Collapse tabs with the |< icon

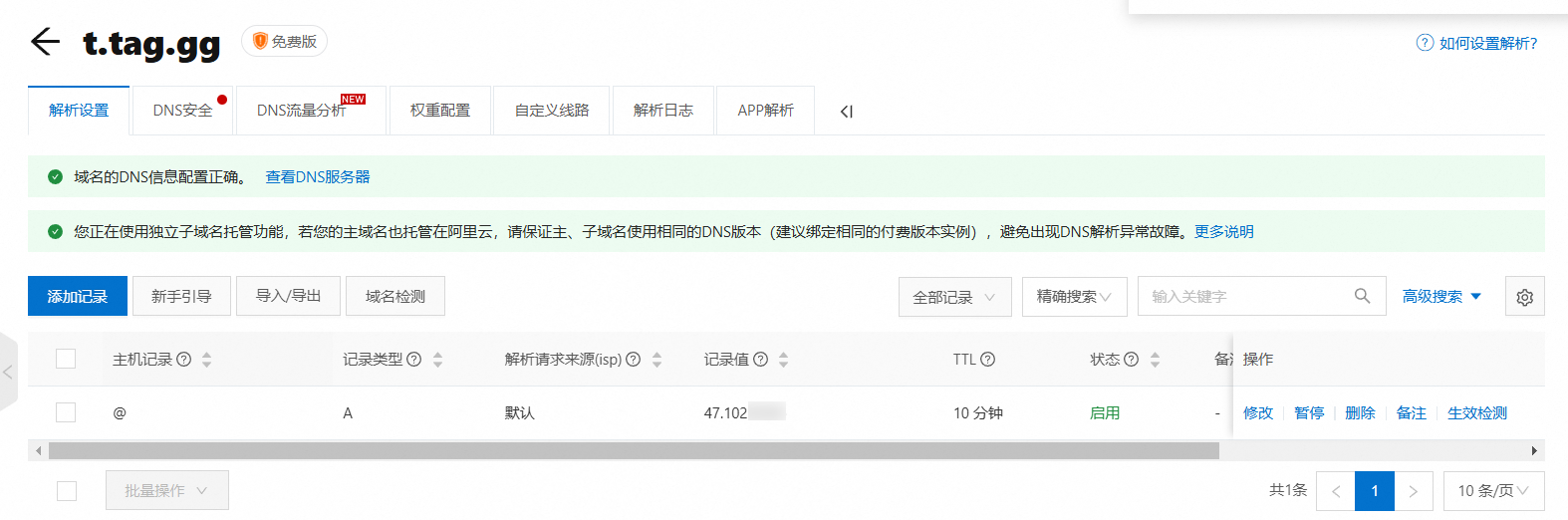(846, 112)
